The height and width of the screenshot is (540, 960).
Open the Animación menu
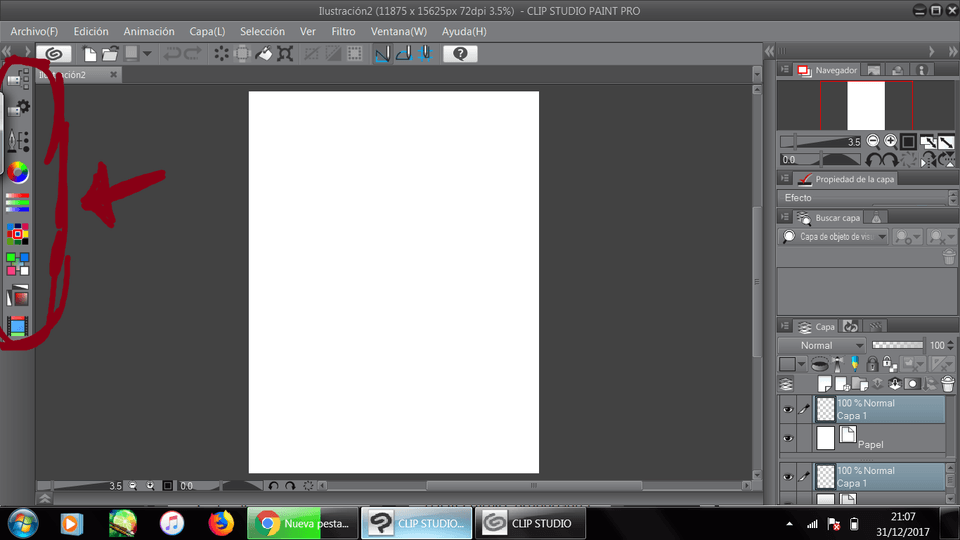coord(149,31)
